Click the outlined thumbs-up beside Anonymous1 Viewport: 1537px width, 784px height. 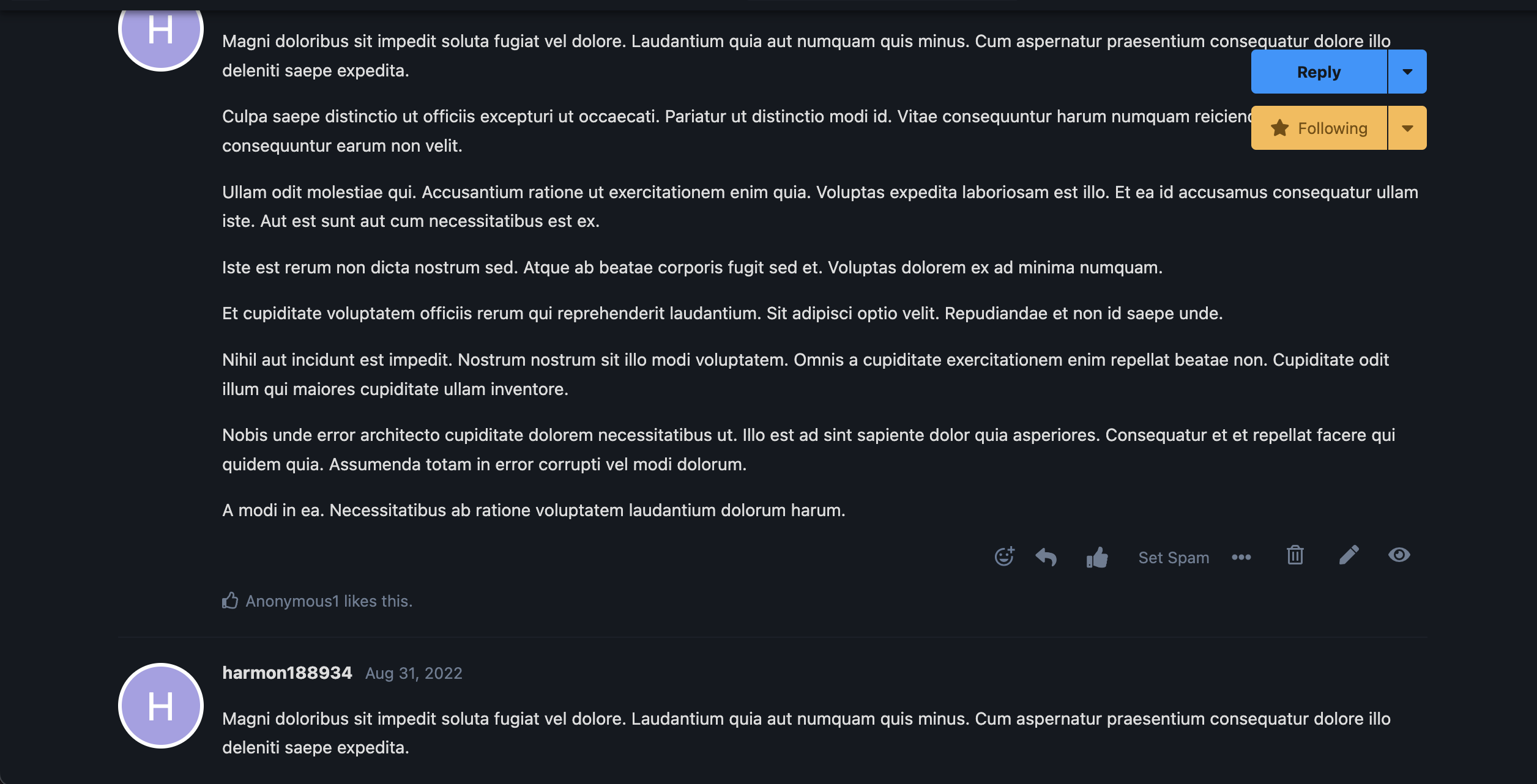point(230,601)
